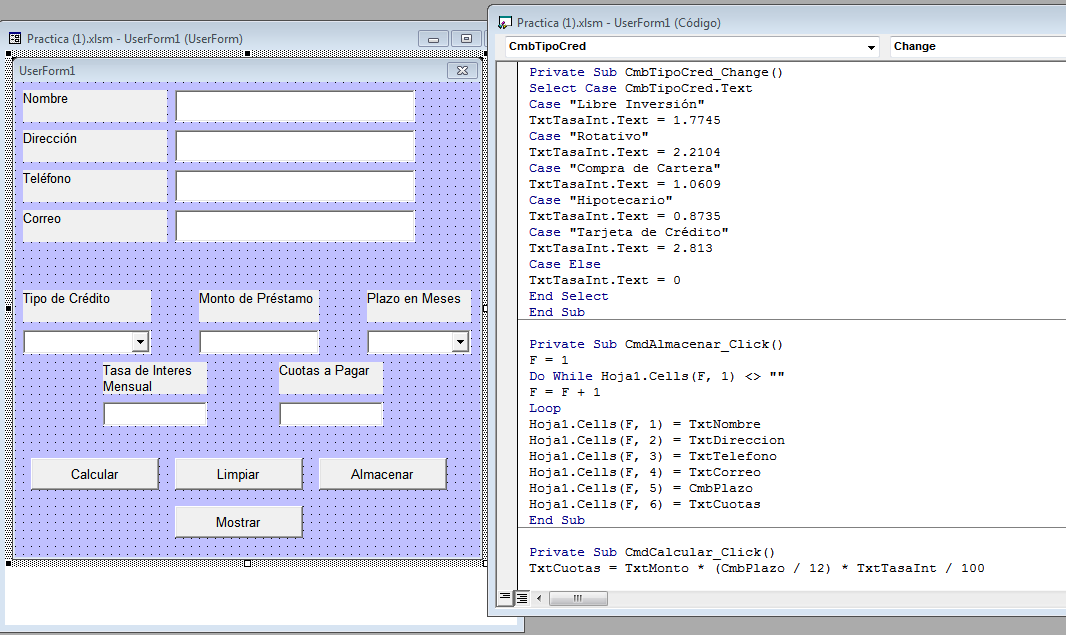Click the UserForm window title icon
Screen dimensions: 1066x635
pyautogui.click(x=15, y=39)
